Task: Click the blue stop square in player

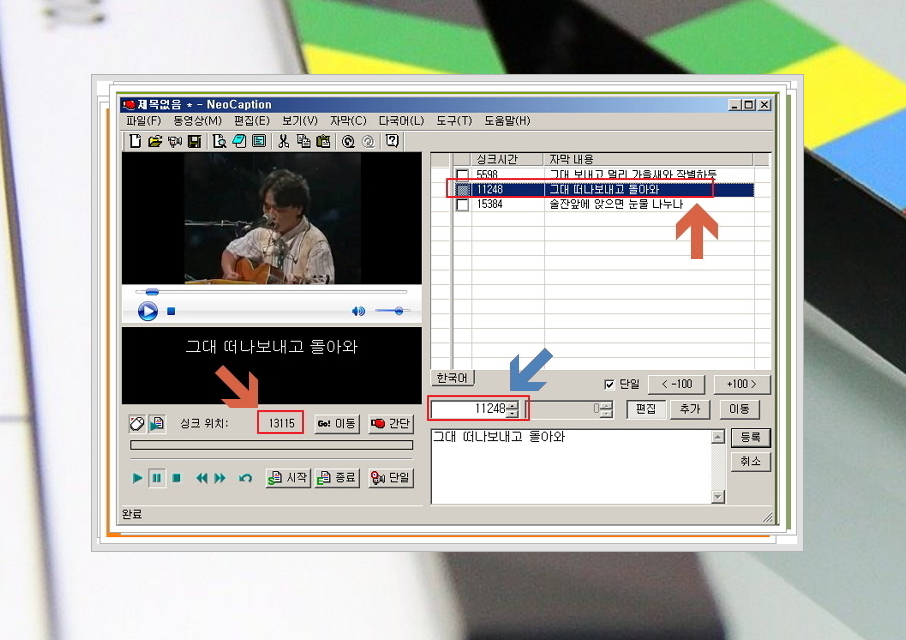Action: [x=171, y=311]
